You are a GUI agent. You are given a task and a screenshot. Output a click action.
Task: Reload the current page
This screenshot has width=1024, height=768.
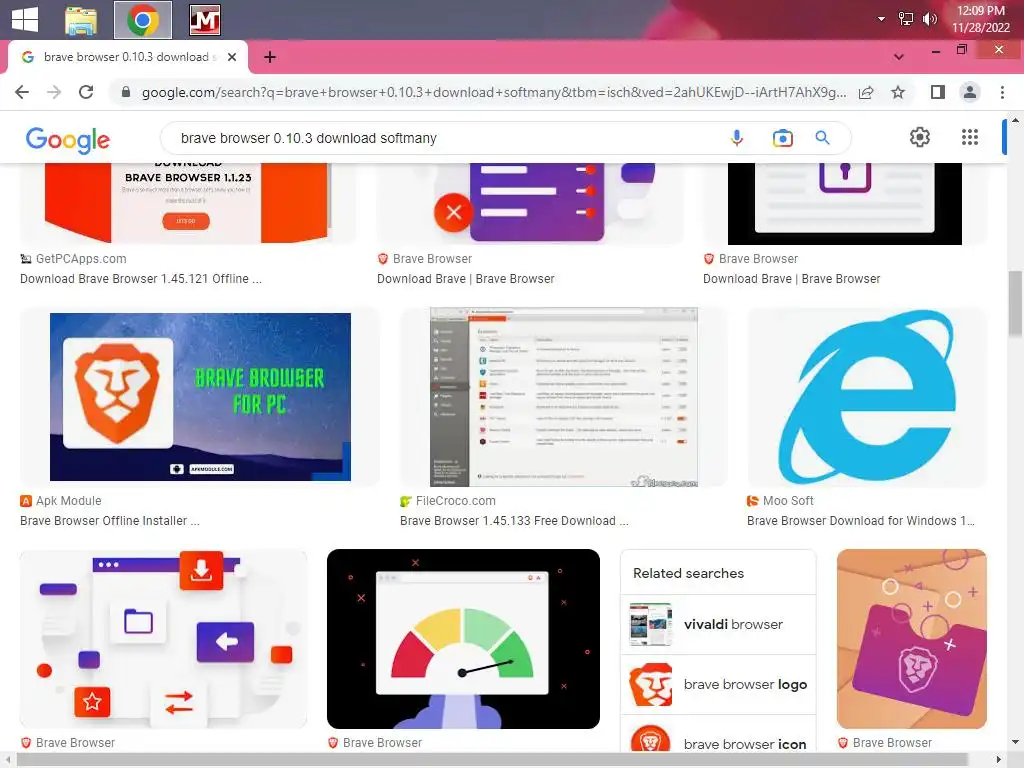86,92
